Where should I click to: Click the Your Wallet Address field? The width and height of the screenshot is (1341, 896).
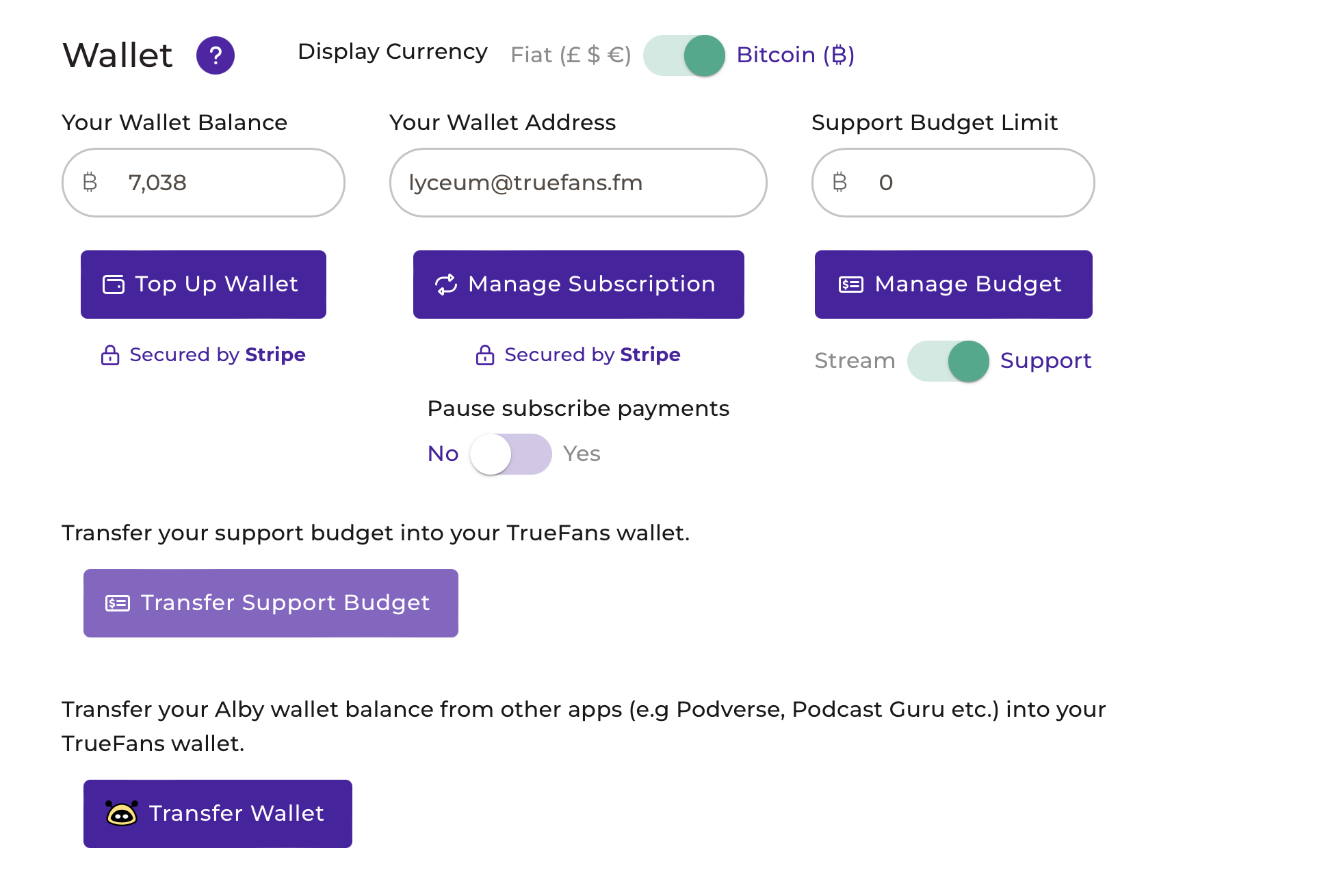pyautogui.click(x=578, y=183)
